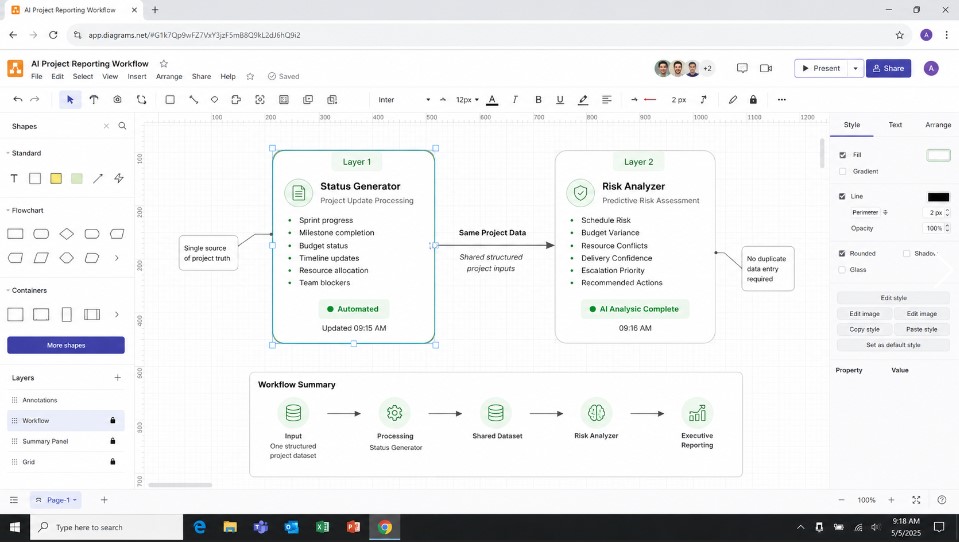
Task: Click the rectangle shape tool in toolbar
Action: (170, 100)
